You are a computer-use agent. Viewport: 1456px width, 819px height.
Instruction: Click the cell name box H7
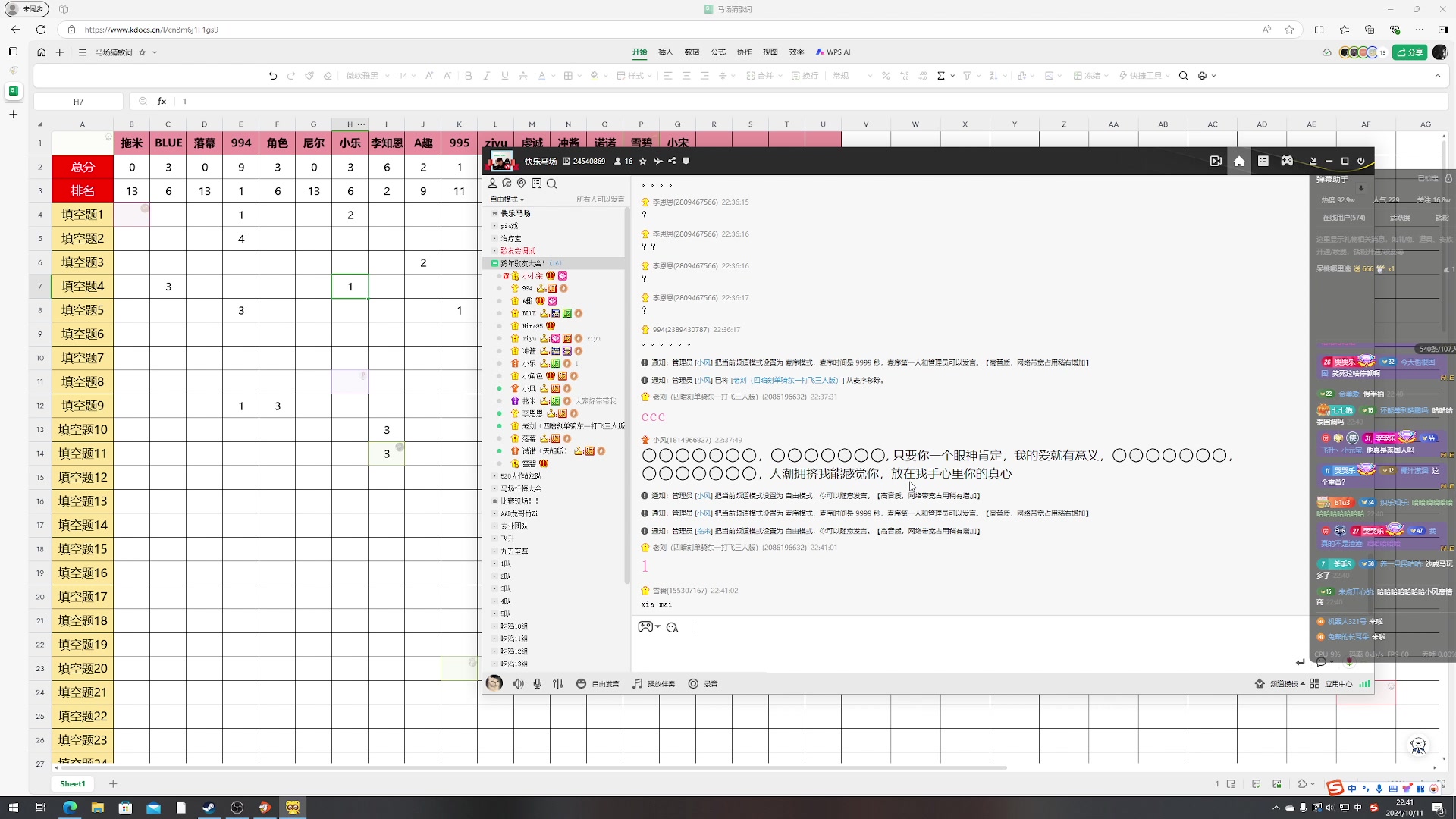tap(78, 102)
